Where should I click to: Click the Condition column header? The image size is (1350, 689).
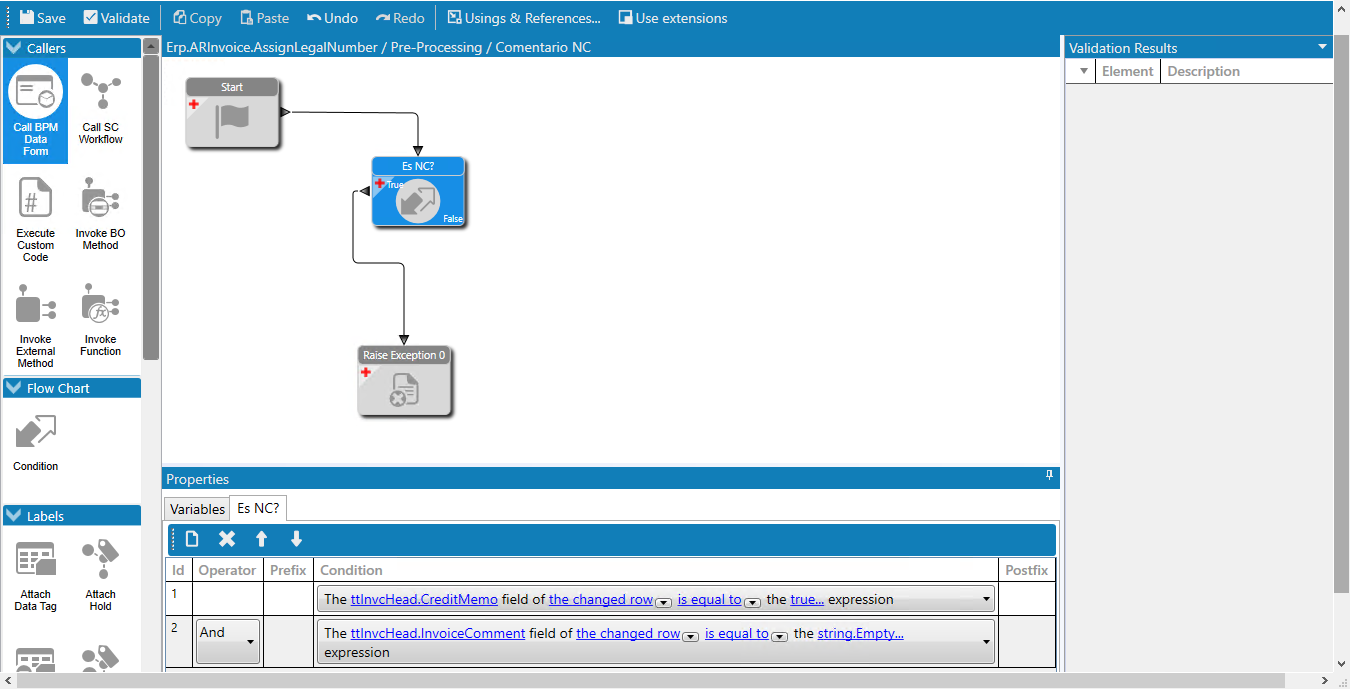pyautogui.click(x=657, y=570)
